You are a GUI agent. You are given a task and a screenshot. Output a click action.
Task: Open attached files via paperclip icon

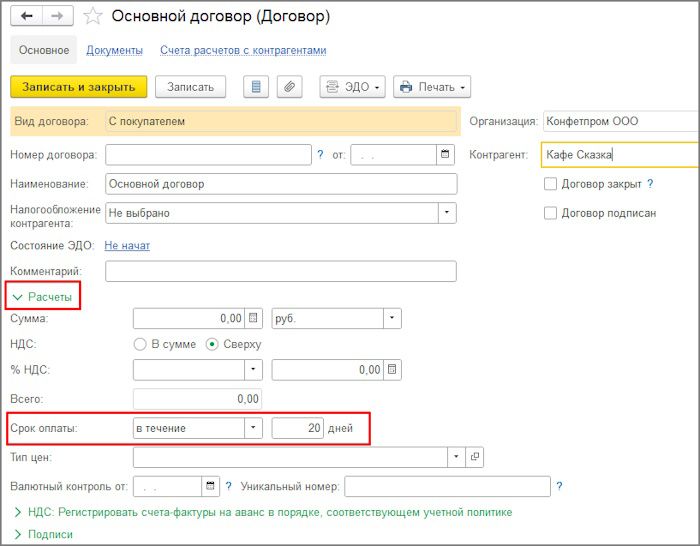[289, 87]
